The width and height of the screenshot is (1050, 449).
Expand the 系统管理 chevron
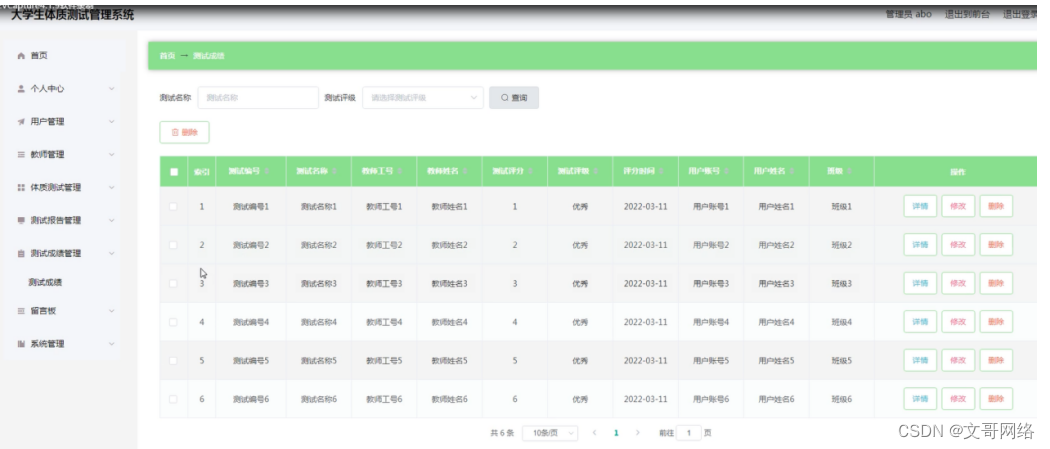[112, 344]
